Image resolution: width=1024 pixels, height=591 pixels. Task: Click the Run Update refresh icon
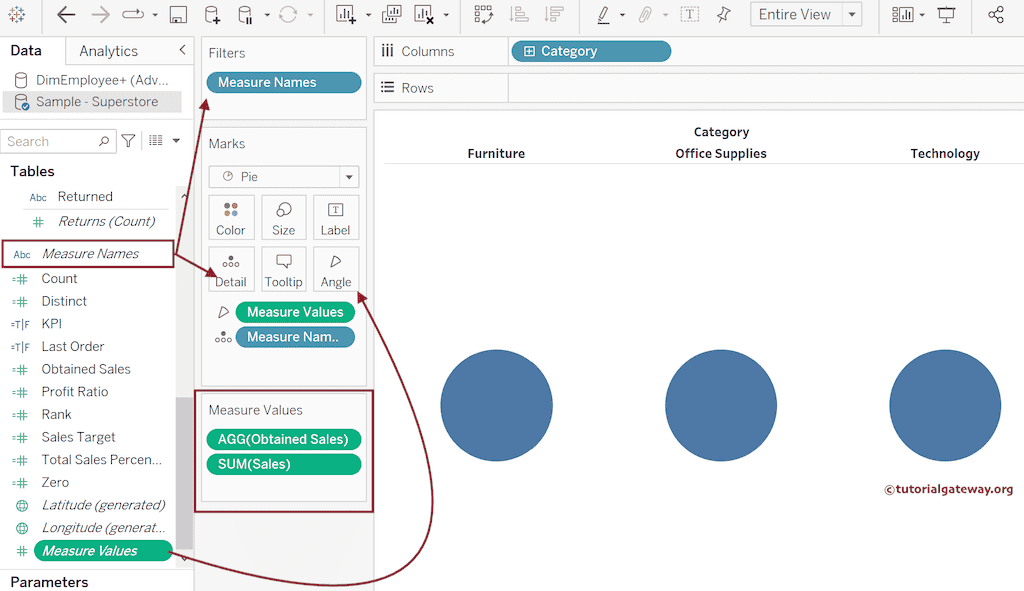coord(288,14)
